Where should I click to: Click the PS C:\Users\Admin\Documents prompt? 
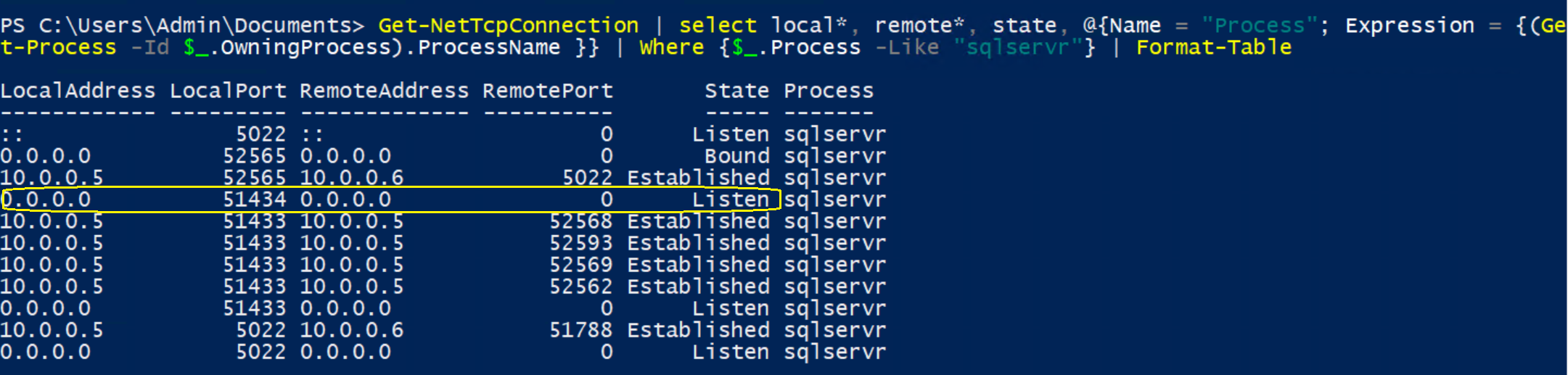(182, 25)
